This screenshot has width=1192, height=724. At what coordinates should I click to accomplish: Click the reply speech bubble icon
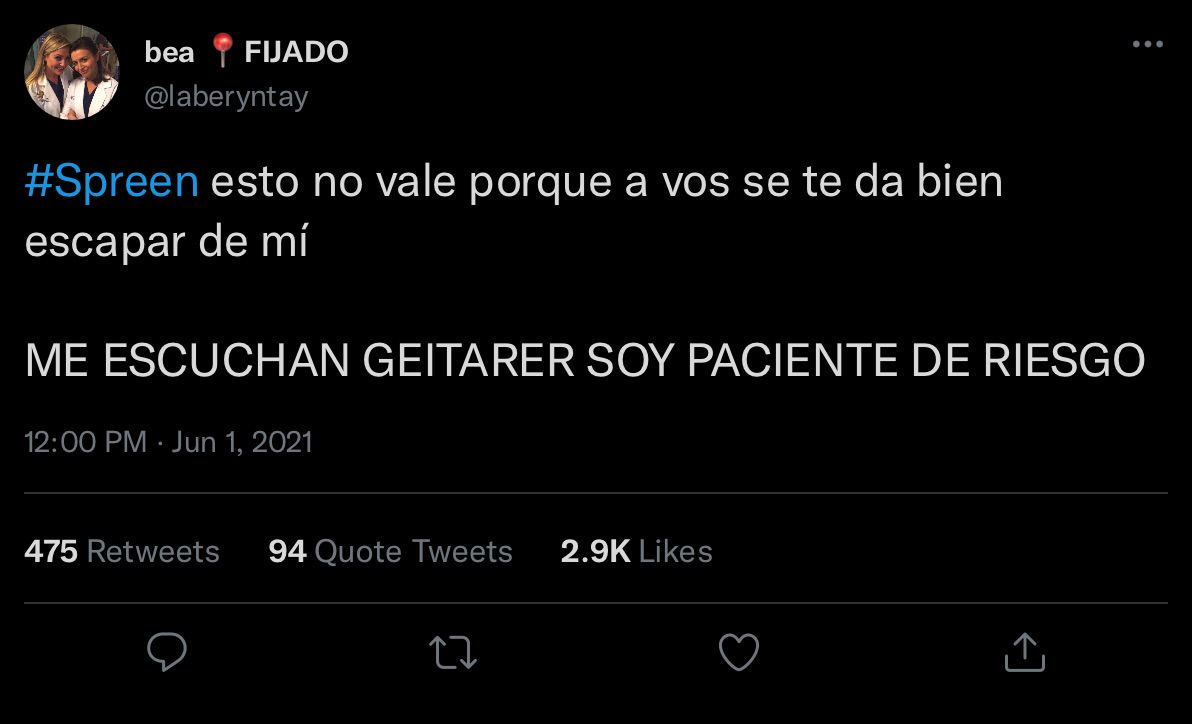tap(166, 651)
